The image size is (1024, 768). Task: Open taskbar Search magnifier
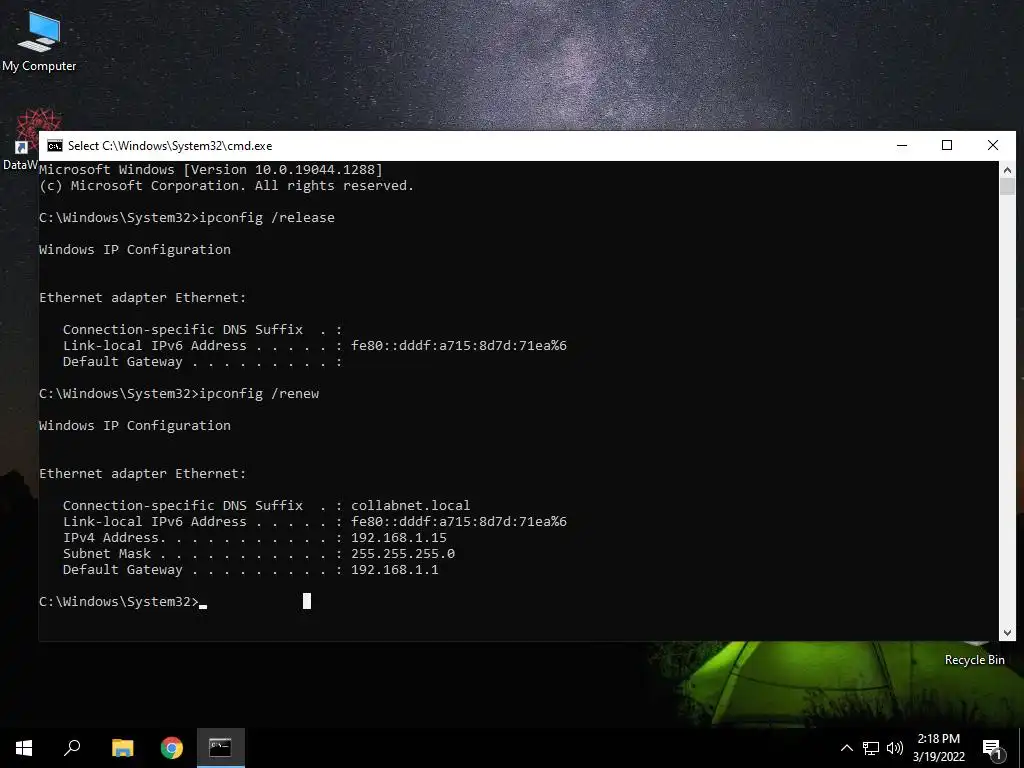point(72,748)
